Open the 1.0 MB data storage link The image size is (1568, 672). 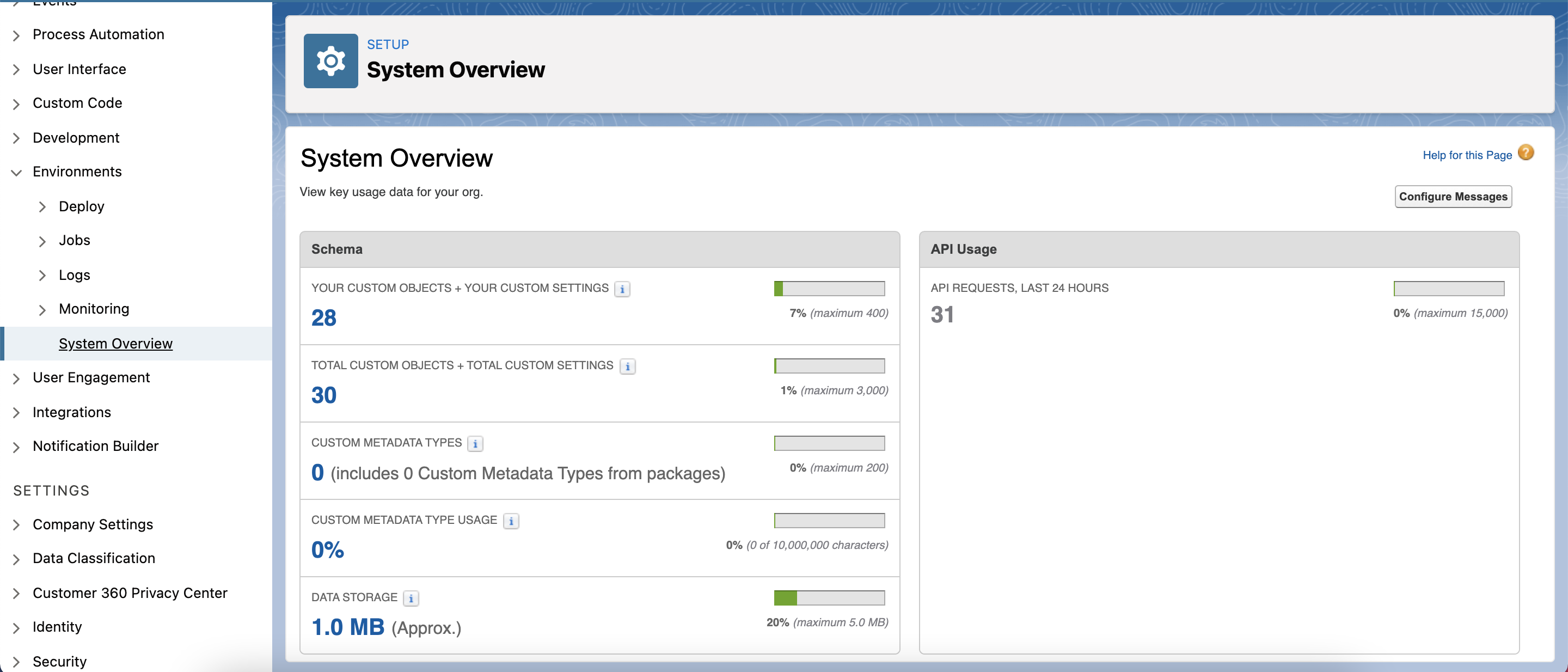coord(347,627)
